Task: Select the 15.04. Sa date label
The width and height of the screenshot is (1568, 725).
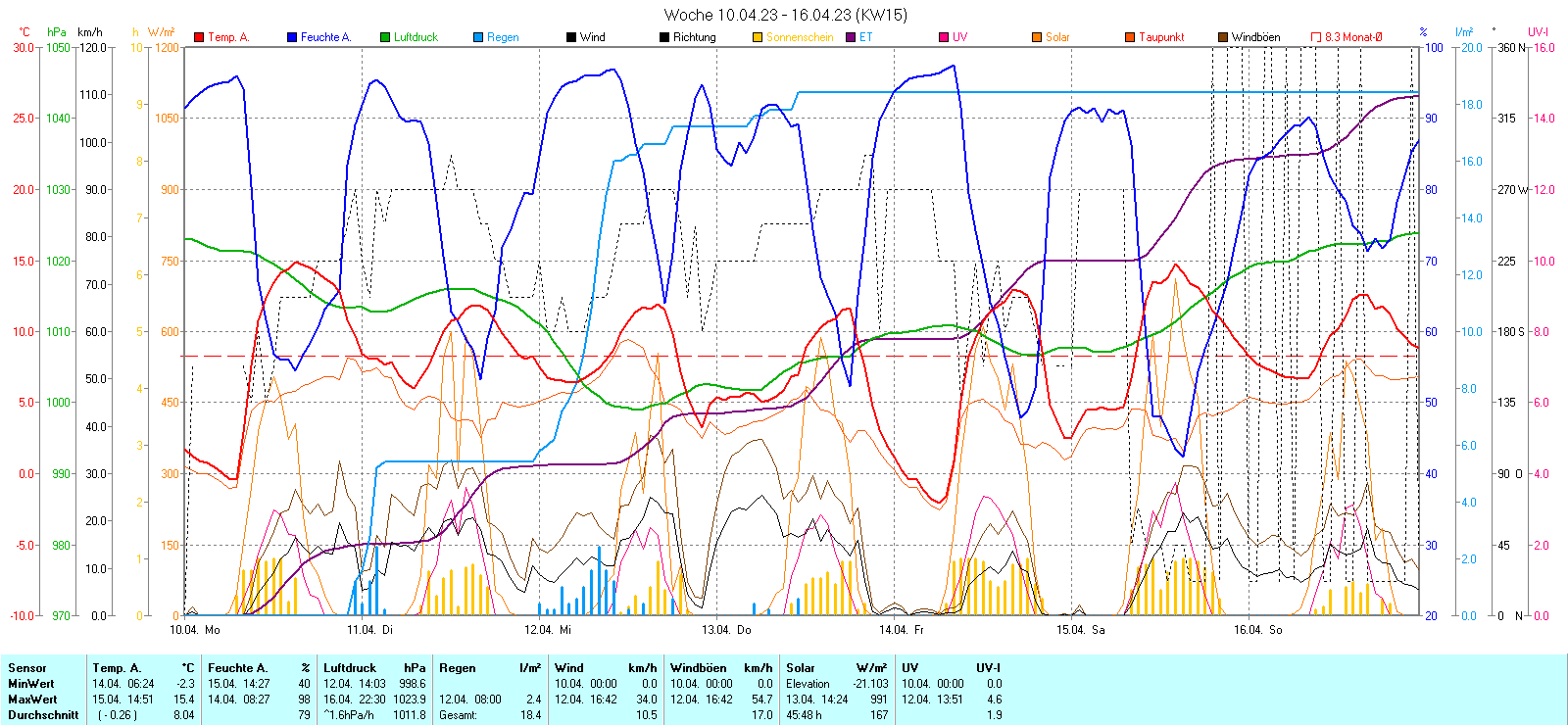Action: [1080, 630]
